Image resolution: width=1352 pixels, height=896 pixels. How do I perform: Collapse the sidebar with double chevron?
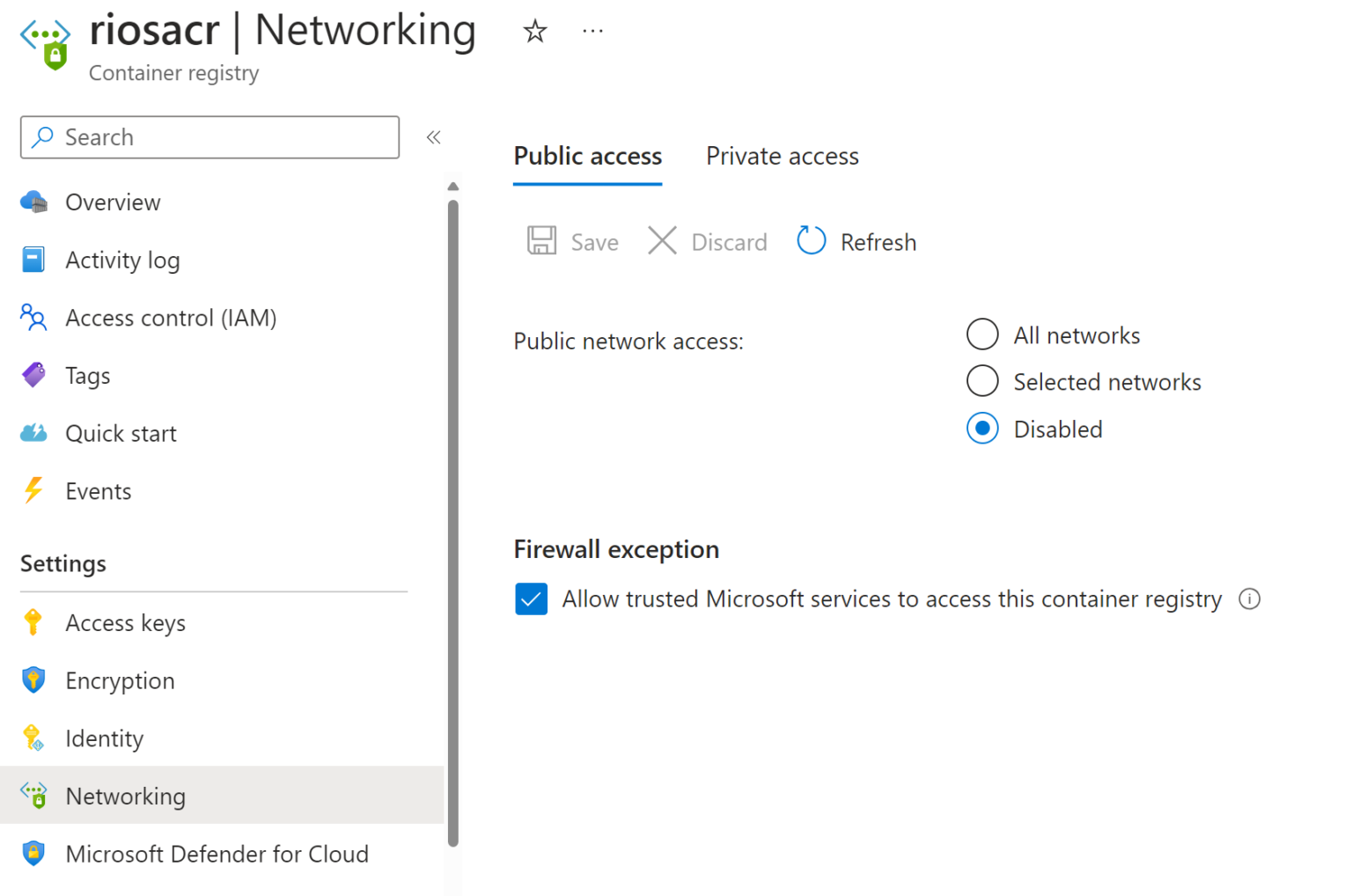click(x=433, y=137)
